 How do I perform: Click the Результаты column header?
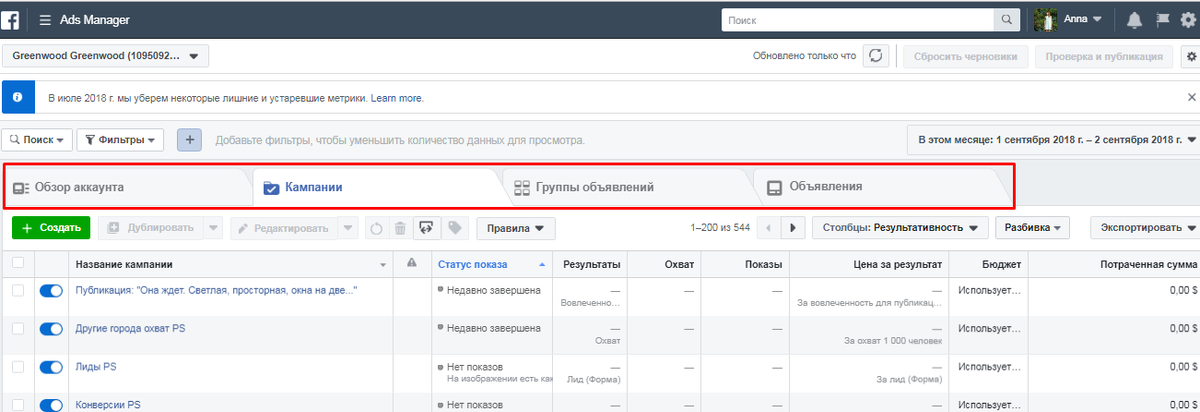coord(591,264)
